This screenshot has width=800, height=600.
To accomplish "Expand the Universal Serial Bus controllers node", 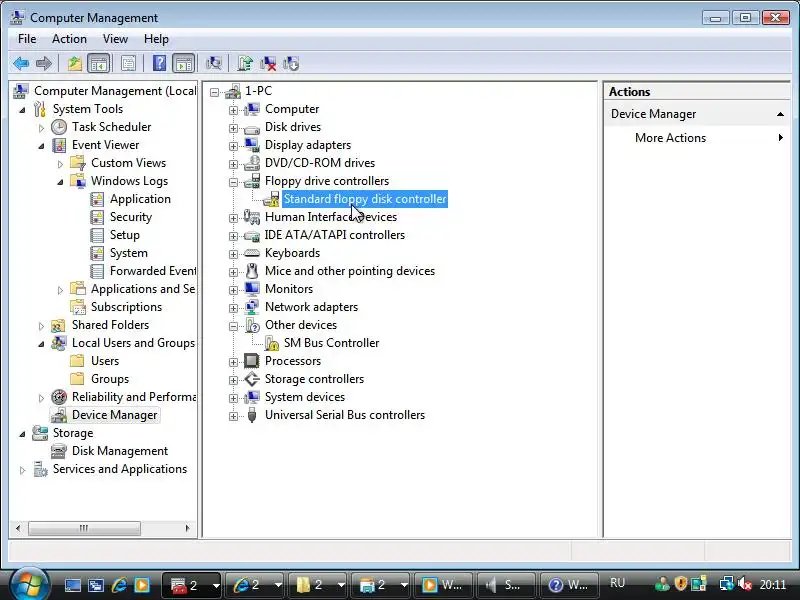I will 233,416.
